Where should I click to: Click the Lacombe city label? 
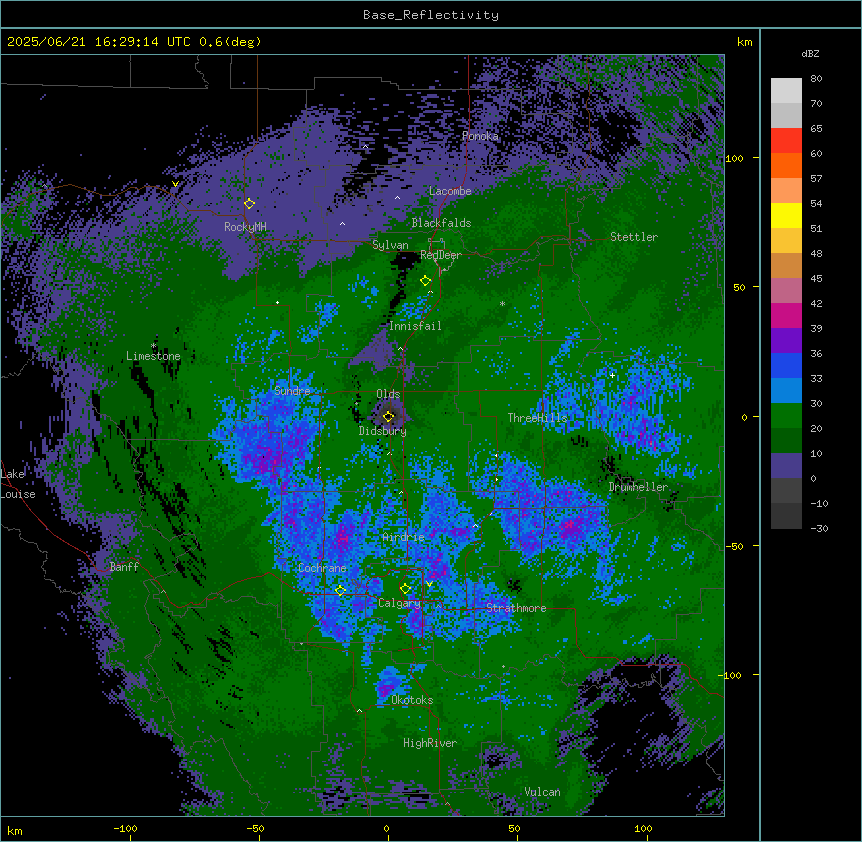pos(450,191)
